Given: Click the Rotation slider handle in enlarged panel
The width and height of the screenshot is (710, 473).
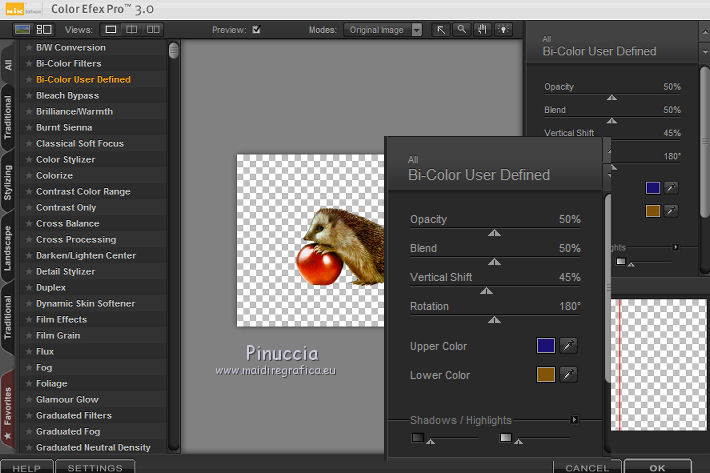Looking at the screenshot, I should coord(494,320).
